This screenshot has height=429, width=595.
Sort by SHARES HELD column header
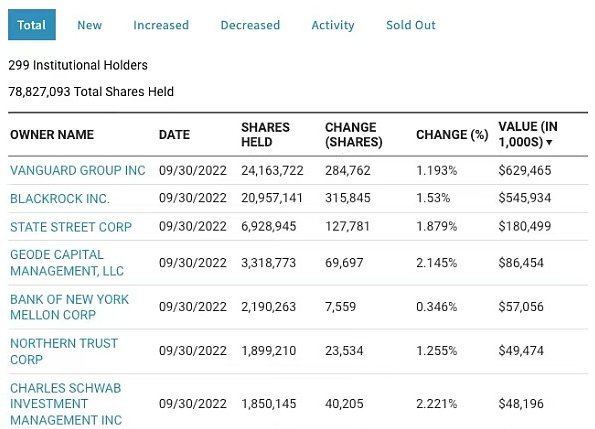[x=265, y=134]
